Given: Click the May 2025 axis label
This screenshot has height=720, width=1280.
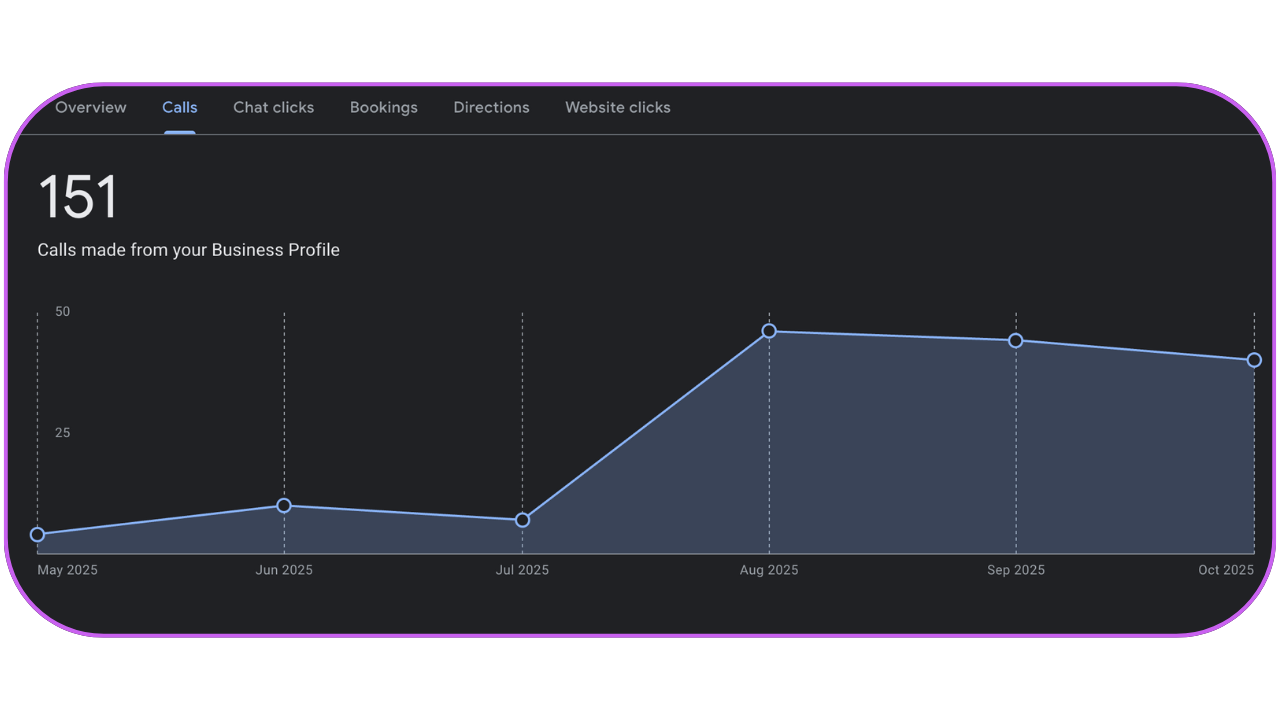Looking at the screenshot, I should (67, 570).
